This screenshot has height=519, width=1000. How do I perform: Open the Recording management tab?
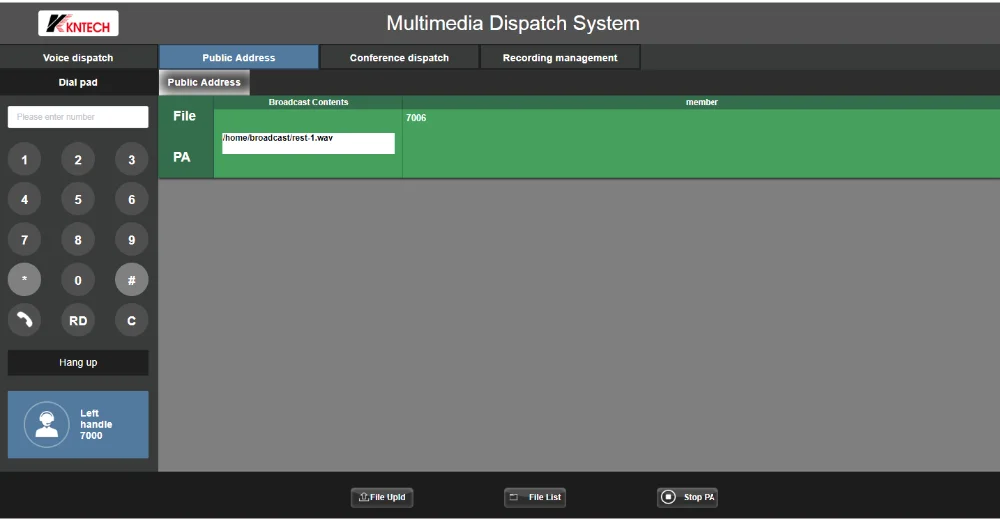point(560,58)
